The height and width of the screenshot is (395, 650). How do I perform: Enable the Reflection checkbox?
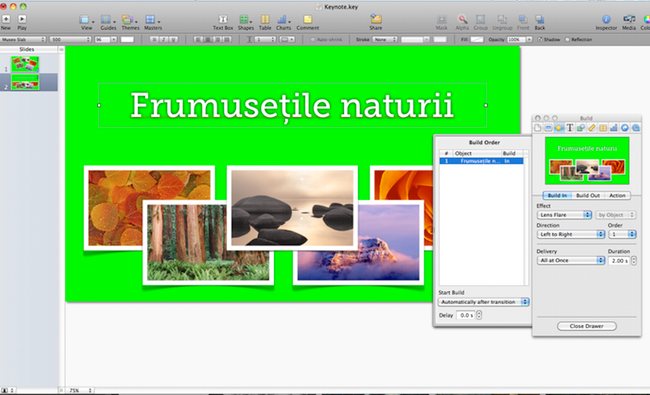[x=568, y=39]
